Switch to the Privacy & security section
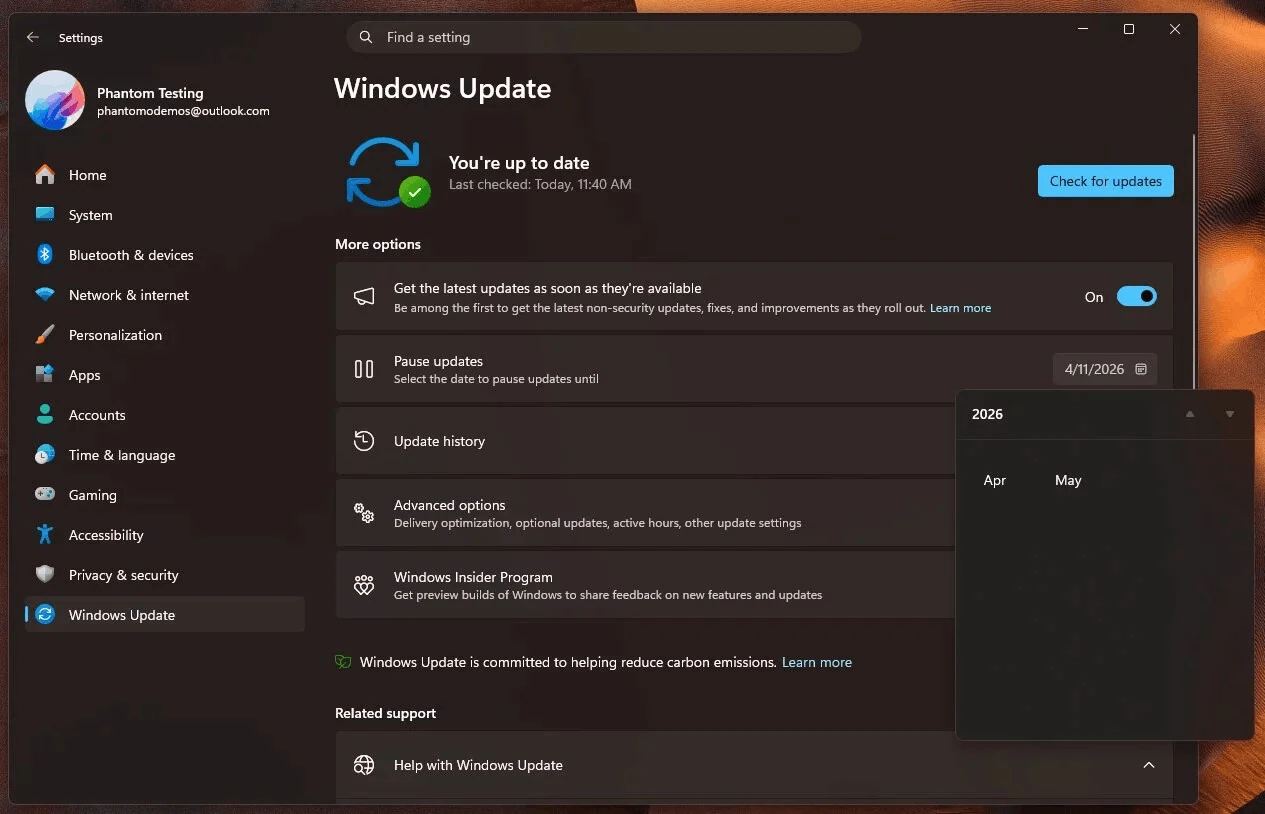 coord(121,575)
